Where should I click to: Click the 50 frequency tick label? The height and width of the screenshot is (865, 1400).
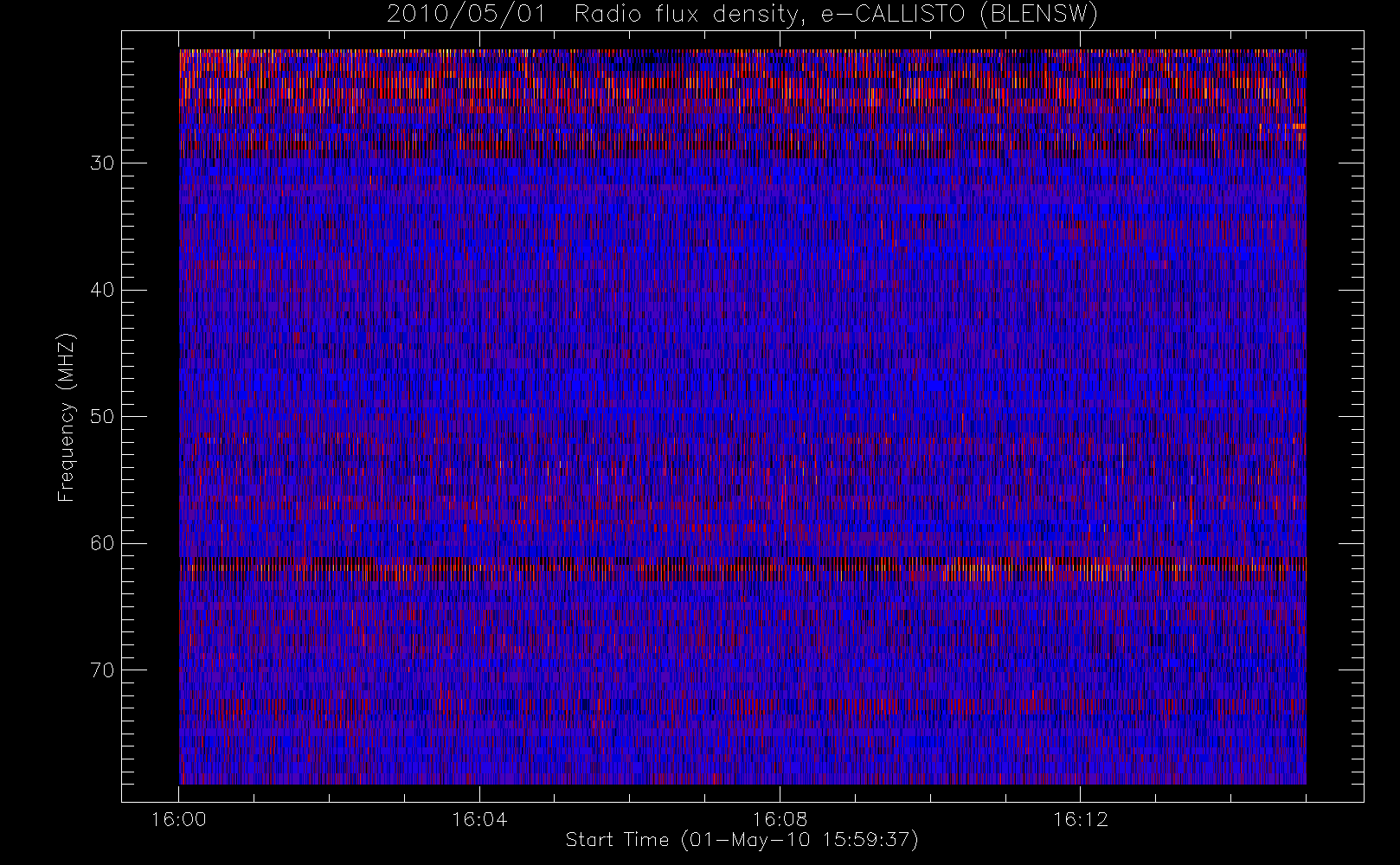pos(102,417)
